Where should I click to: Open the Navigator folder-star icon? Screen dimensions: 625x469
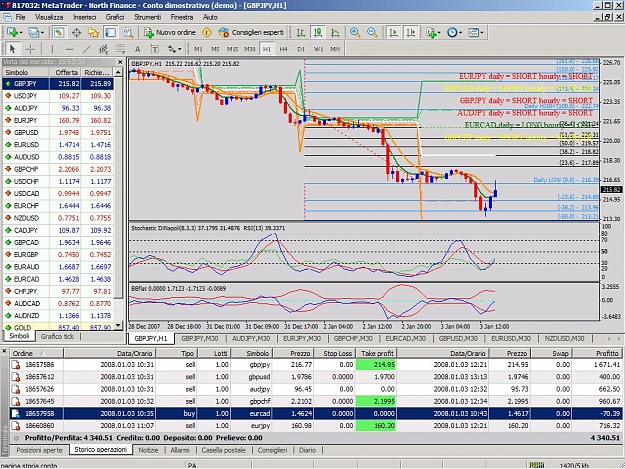[x=93, y=32]
